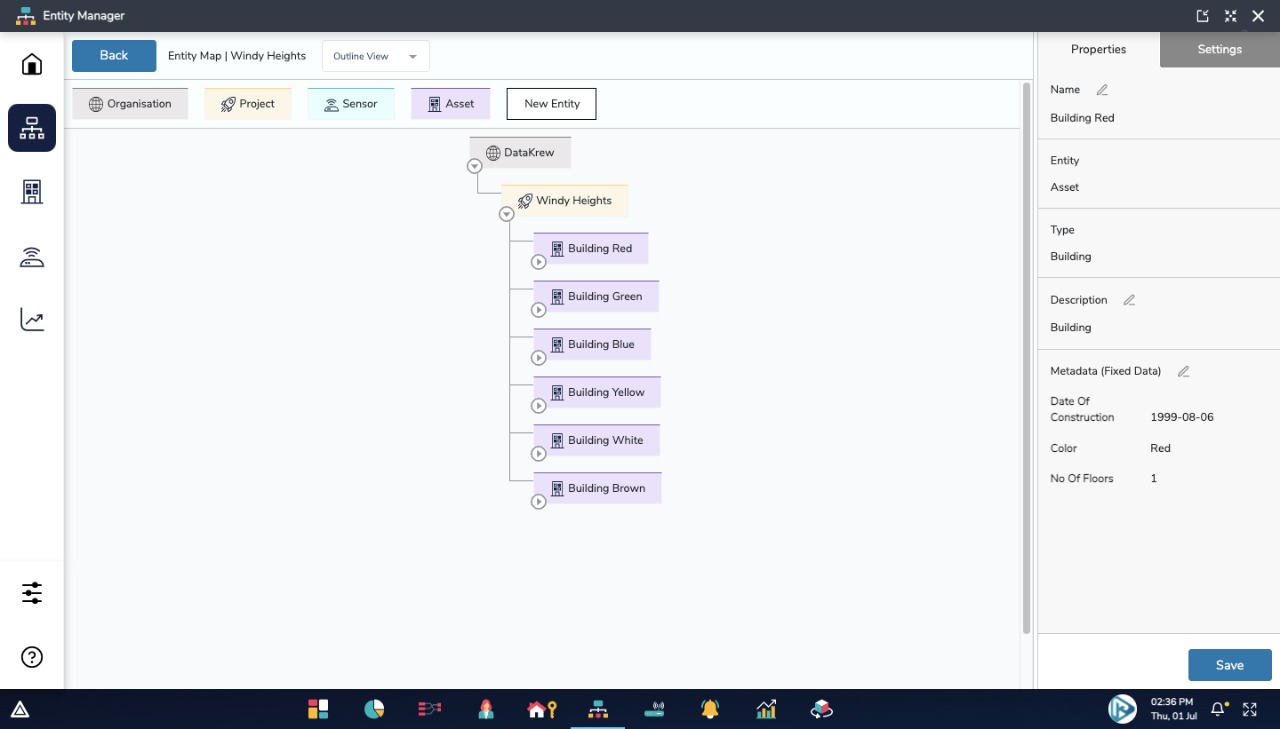
Task: Select the Building White asset node
Action: click(x=597, y=441)
